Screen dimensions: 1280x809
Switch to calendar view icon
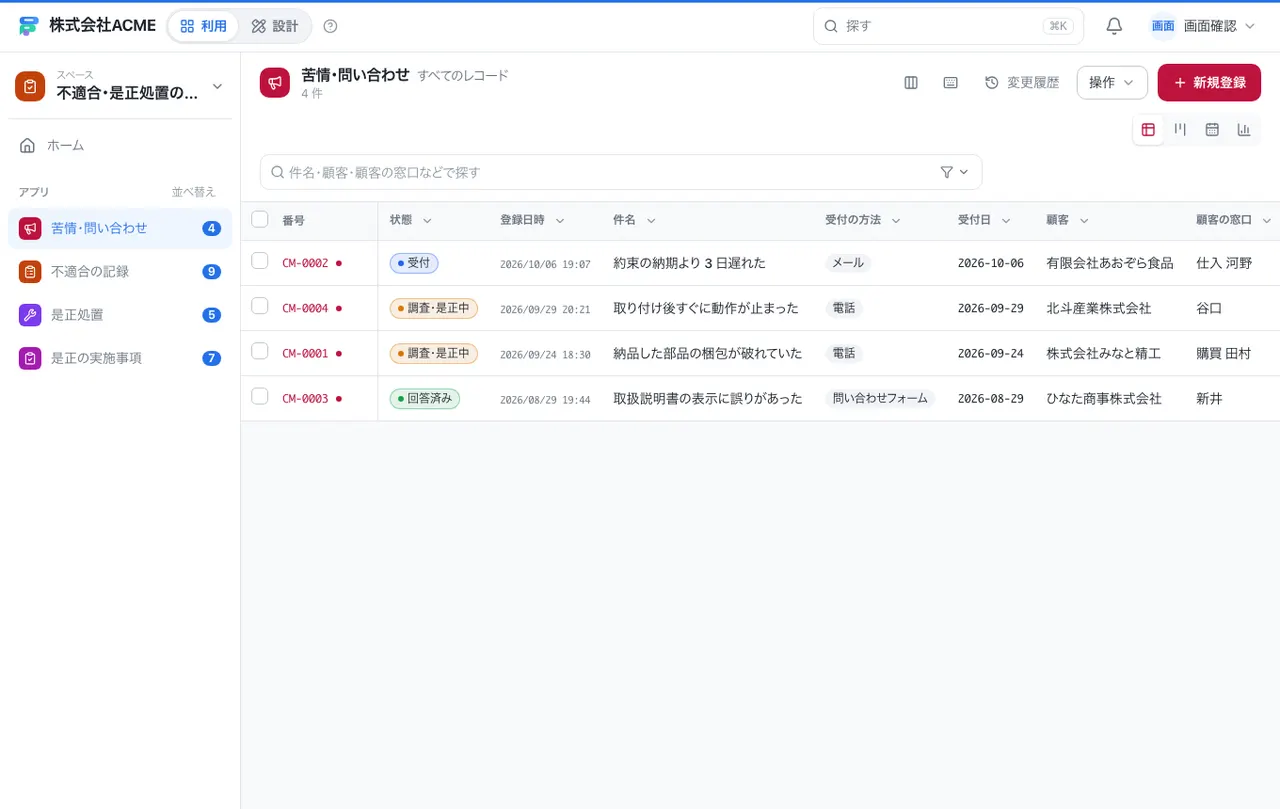coord(1212,129)
